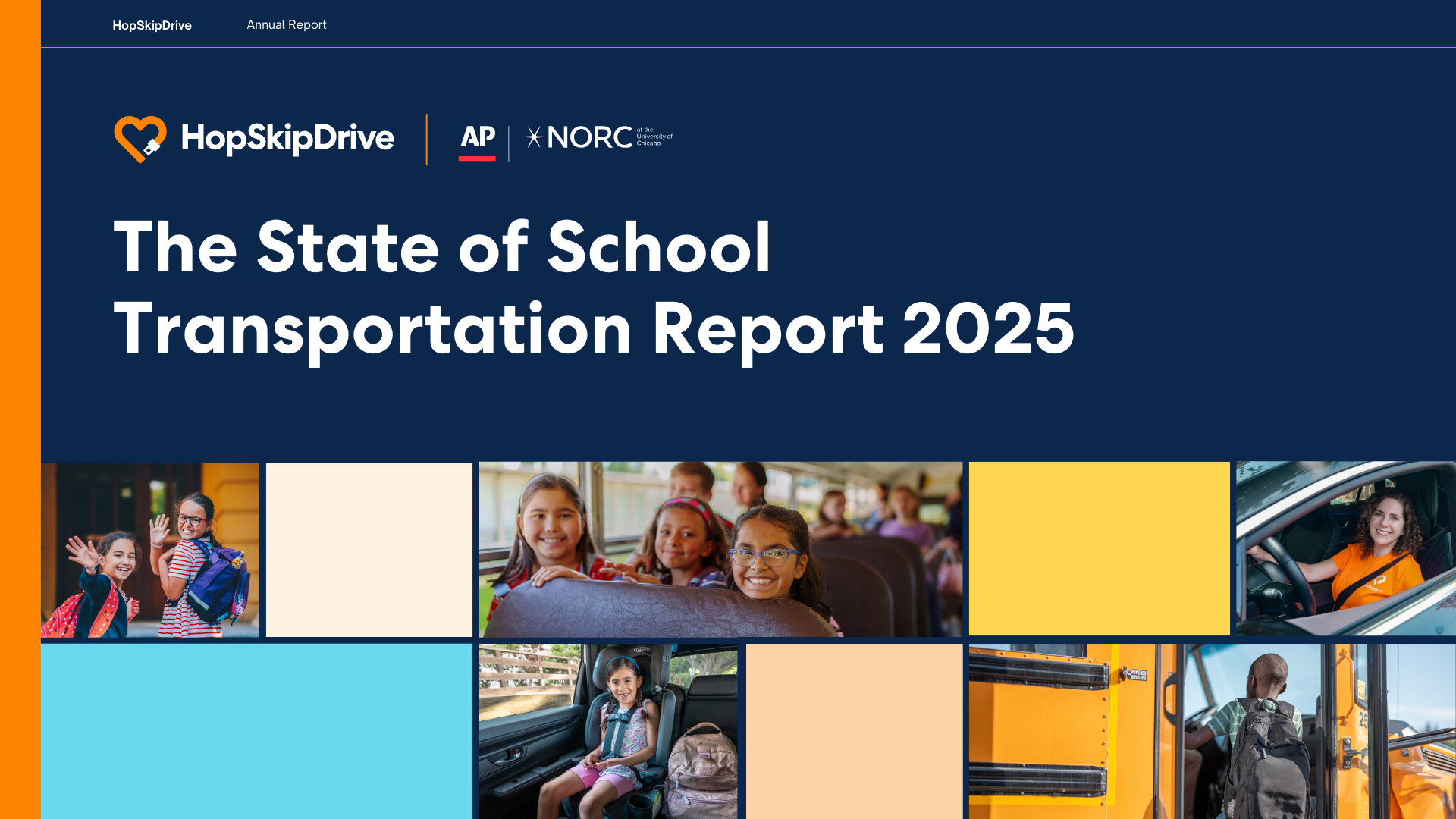Viewport: 1456px width, 819px height.
Task: Click the red underline beneath AP
Action: 477,158
